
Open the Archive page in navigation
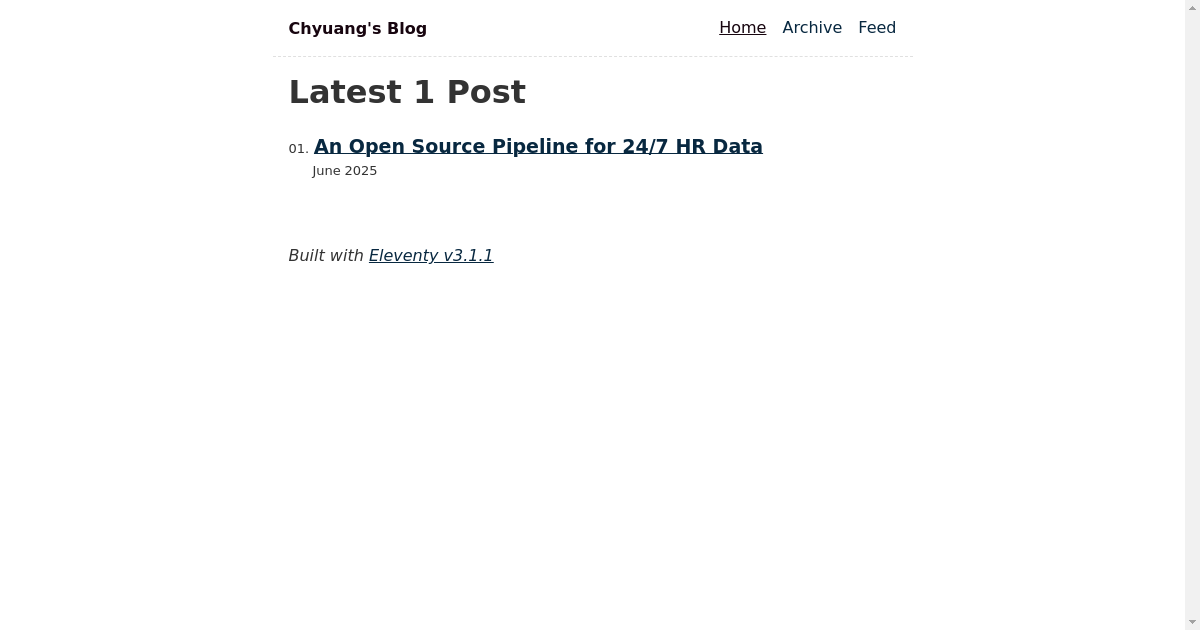pyautogui.click(x=812, y=28)
